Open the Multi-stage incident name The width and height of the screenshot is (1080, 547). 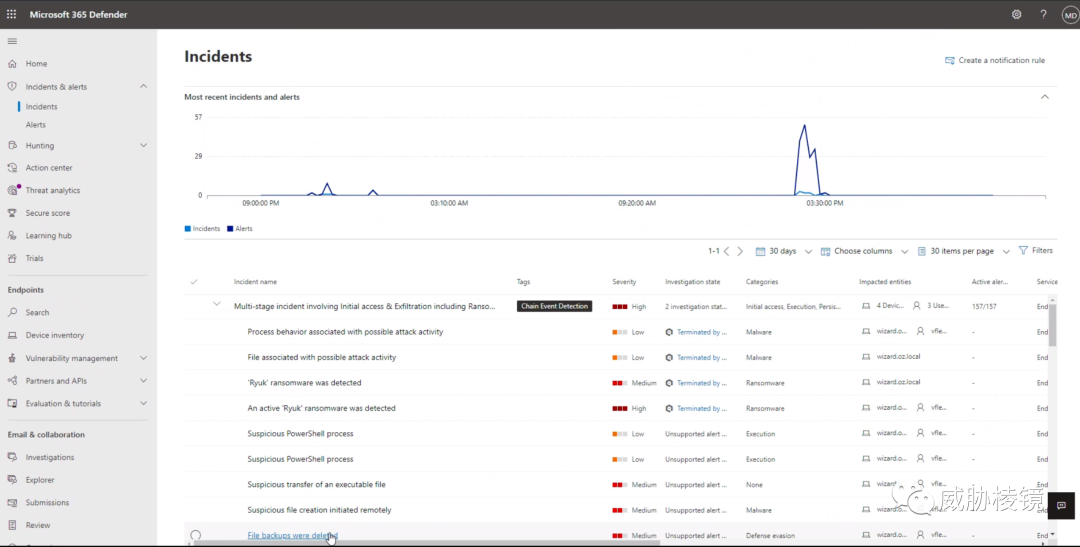click(x=364, y=307)
